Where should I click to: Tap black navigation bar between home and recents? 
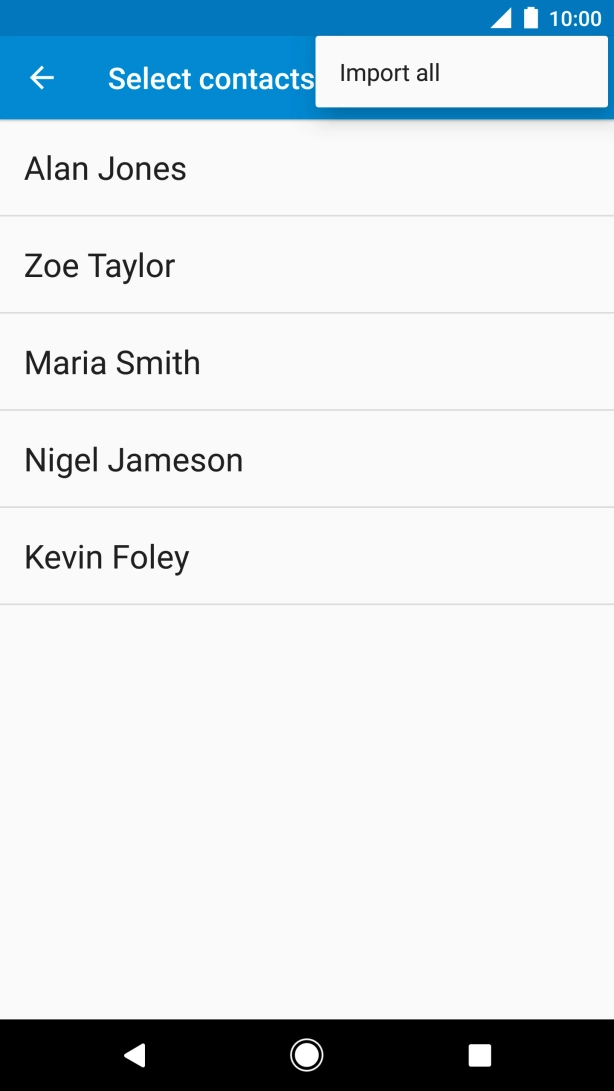pos(394,1054)
